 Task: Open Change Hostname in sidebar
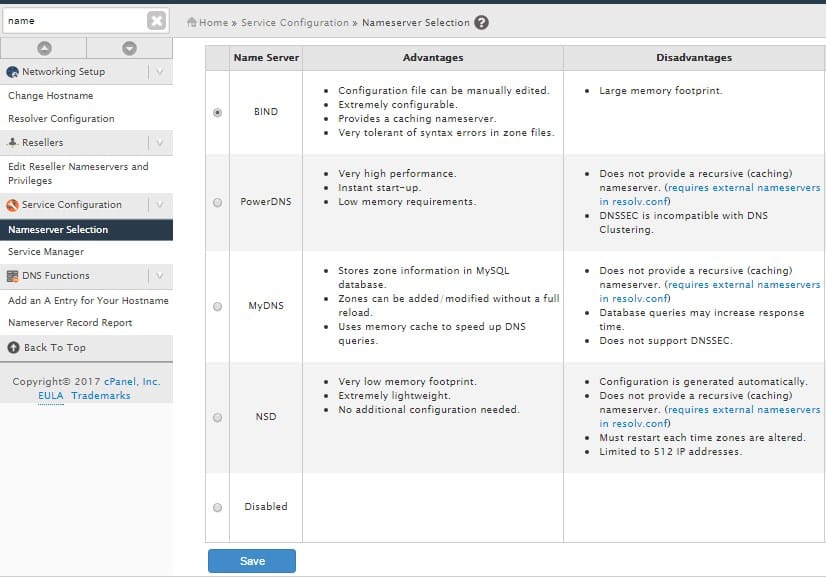pyautogui.click(x=51, y=95)
